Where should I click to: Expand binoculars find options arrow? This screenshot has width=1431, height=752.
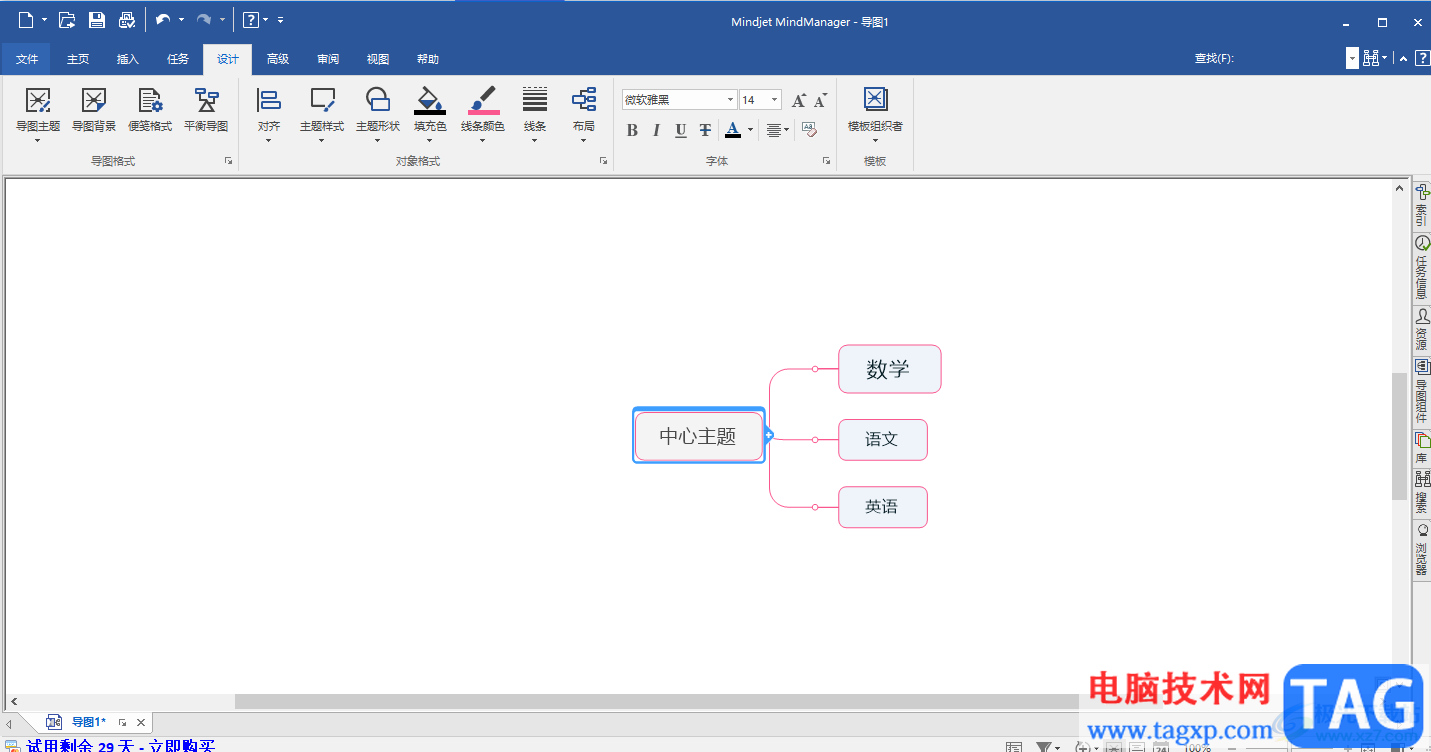pyautogui.click(x=1384, y=59)
